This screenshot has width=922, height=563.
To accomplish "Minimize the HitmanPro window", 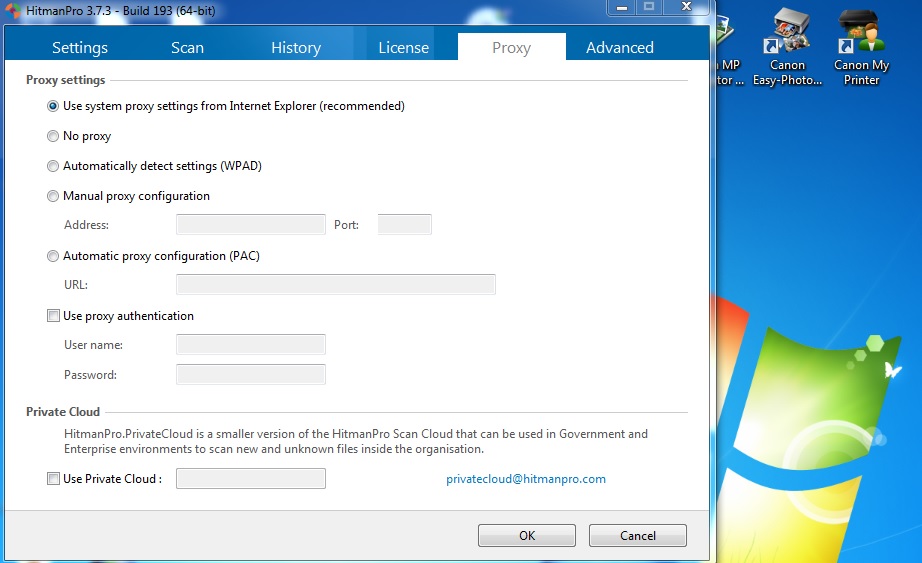I will tap(622, 7).
